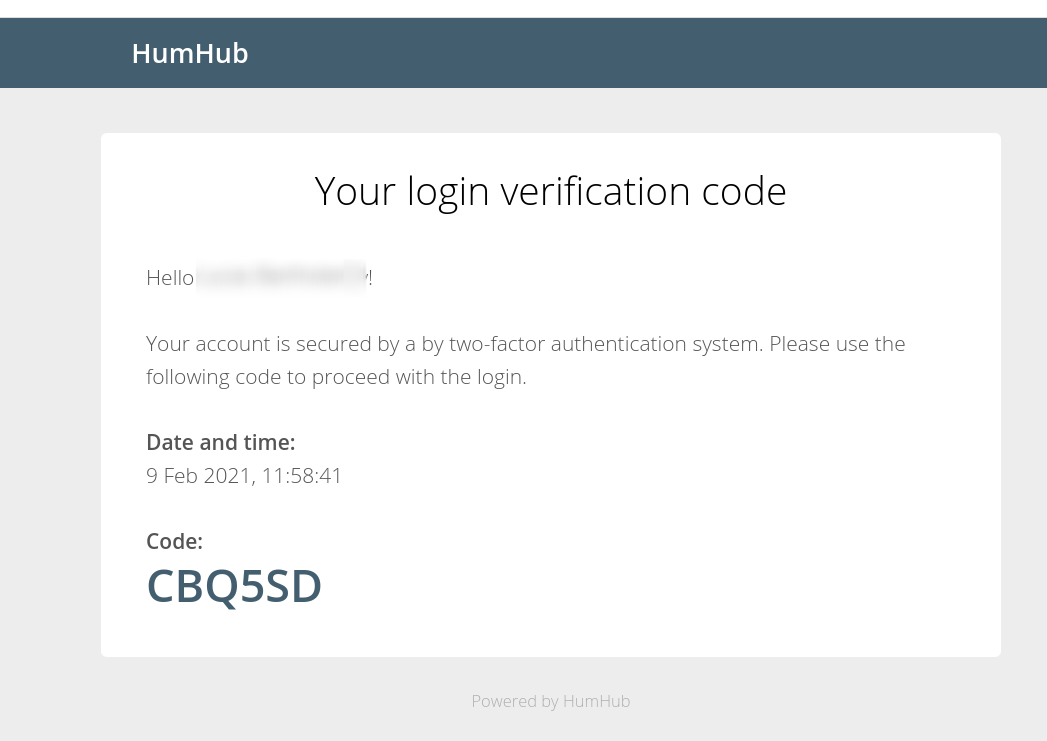Click the phrase 'two-factor authentication system'
Viewport: 1047px width, 741px height.
point(605,344)
